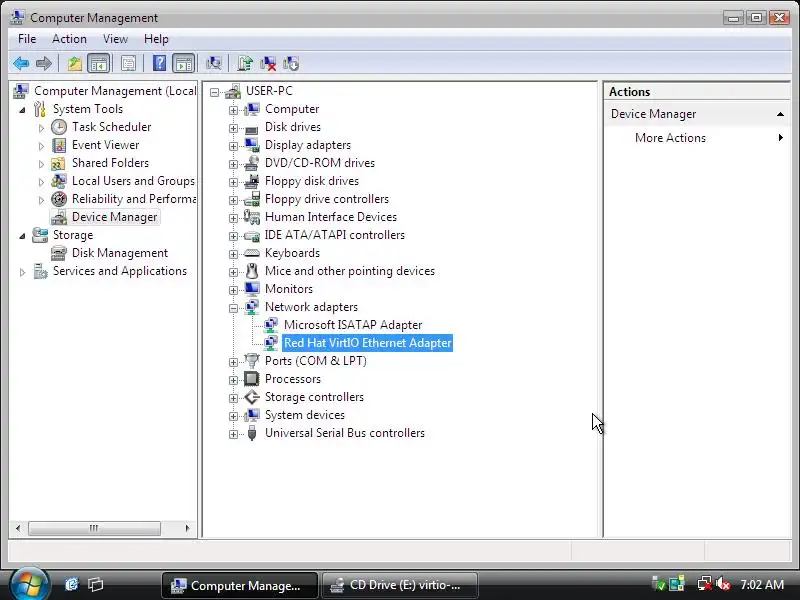Click the 7:02 AM system clock

tap(762, 585)
